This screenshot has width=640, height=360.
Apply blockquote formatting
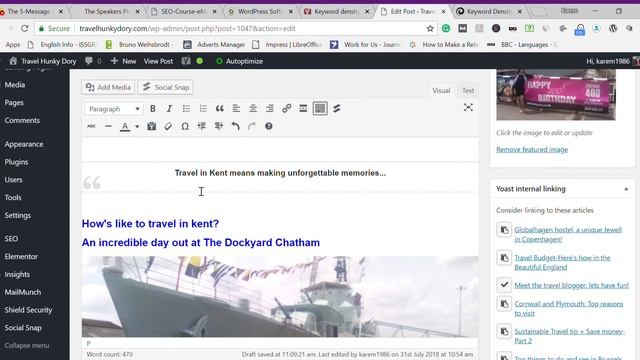pyautogui.click(x=220, y=109)
